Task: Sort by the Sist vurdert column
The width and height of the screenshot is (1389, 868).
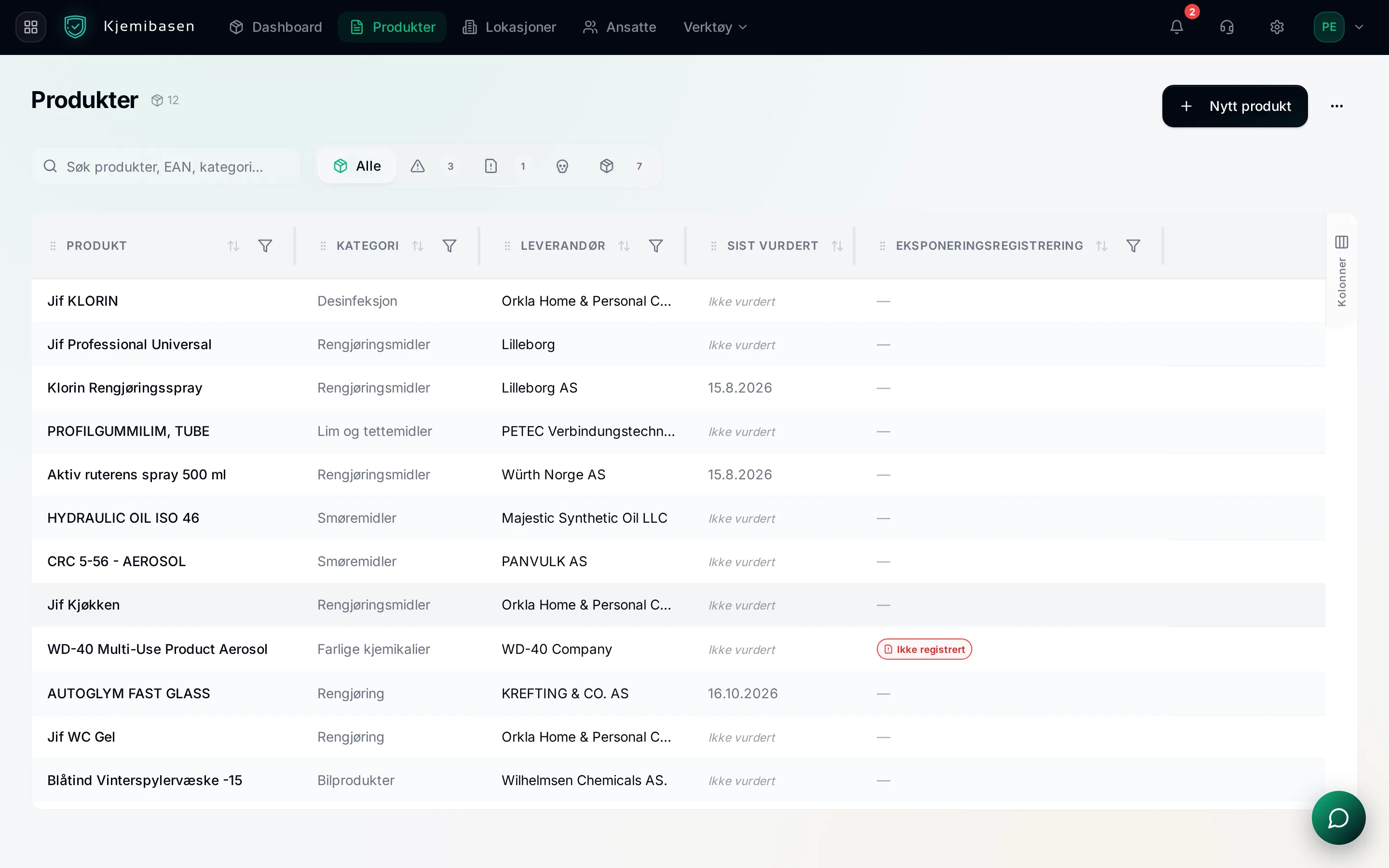Action: click(837, 246)
